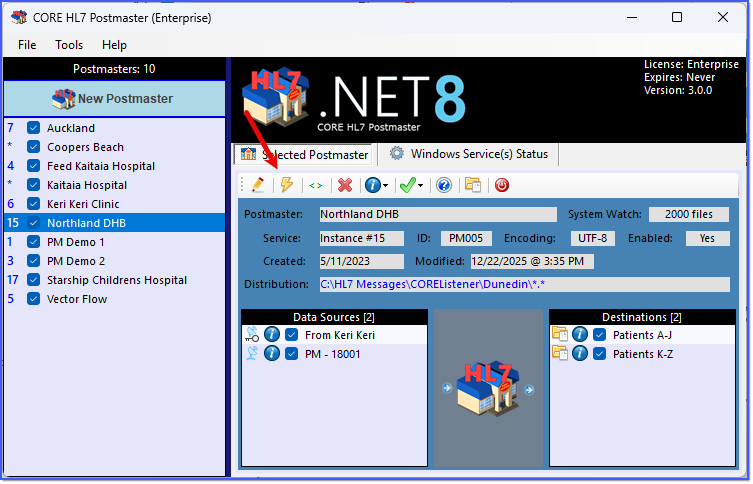
Task: Click the folder icon in the toolbar
Action: (x=473, y=185)
